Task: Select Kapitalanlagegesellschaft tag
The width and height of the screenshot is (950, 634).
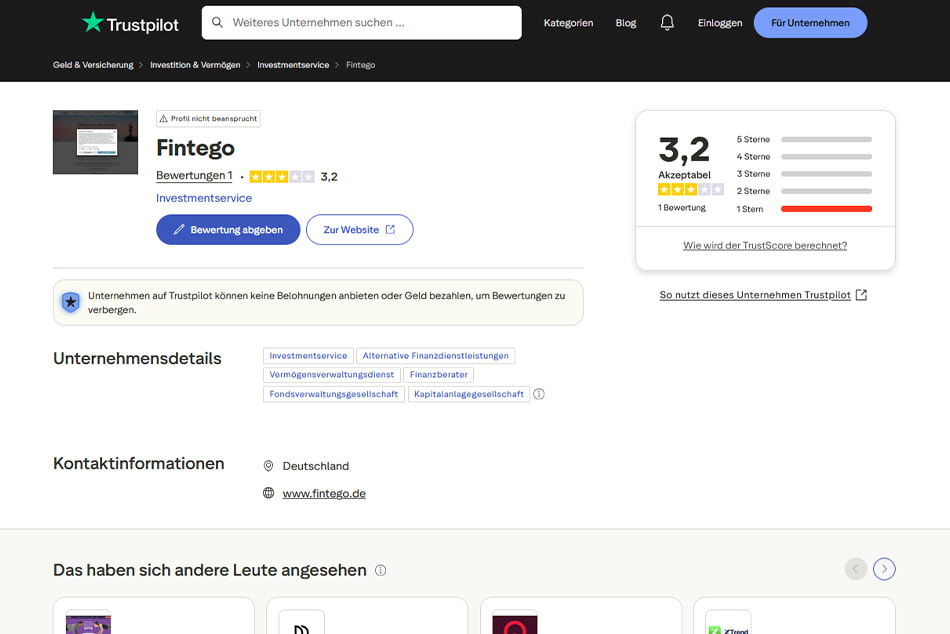Action: 469,394
